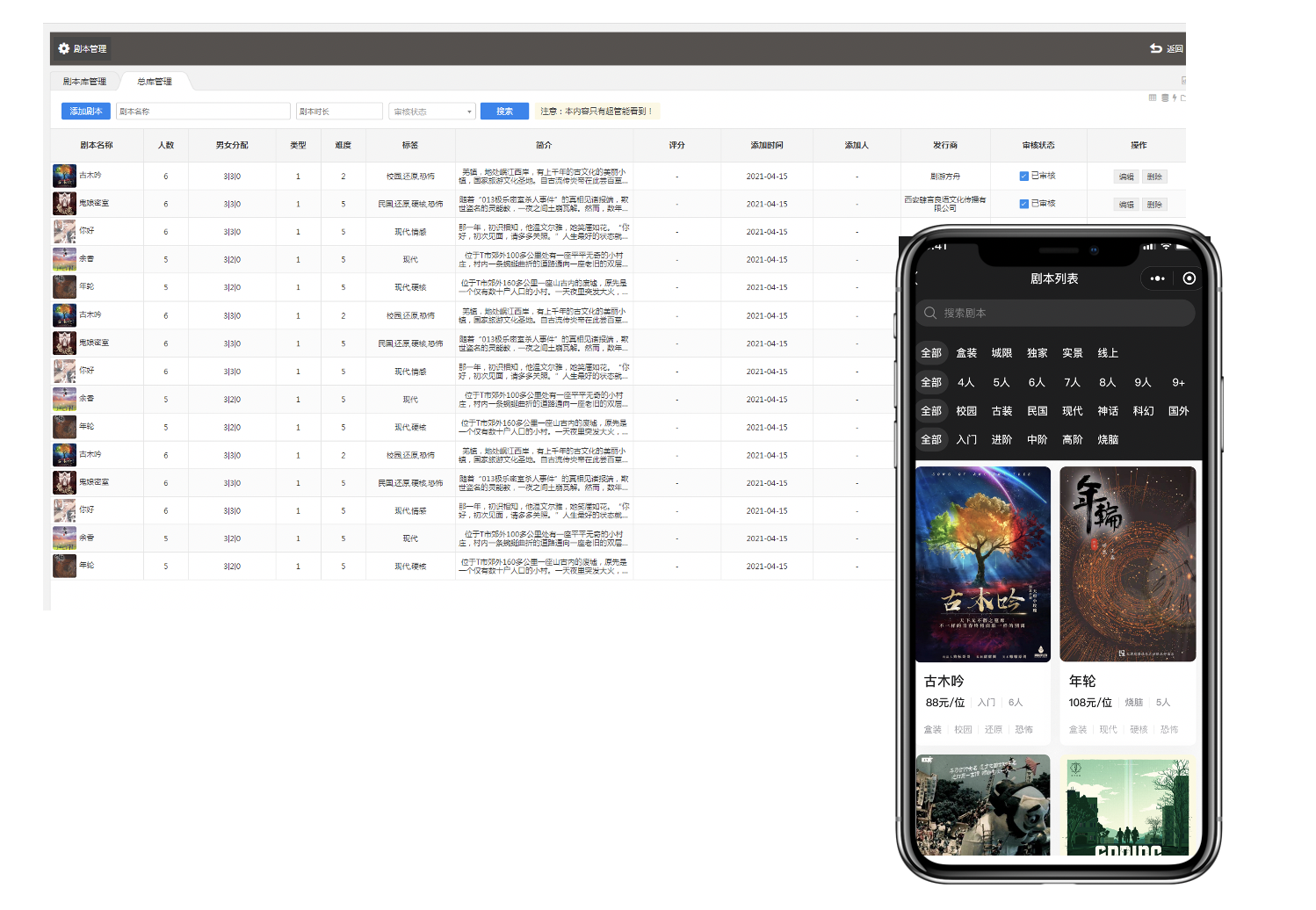Select the 入门 difficulty filter on phone
The height and width of the screenshot is (910, 1316).
coord(966,440)
